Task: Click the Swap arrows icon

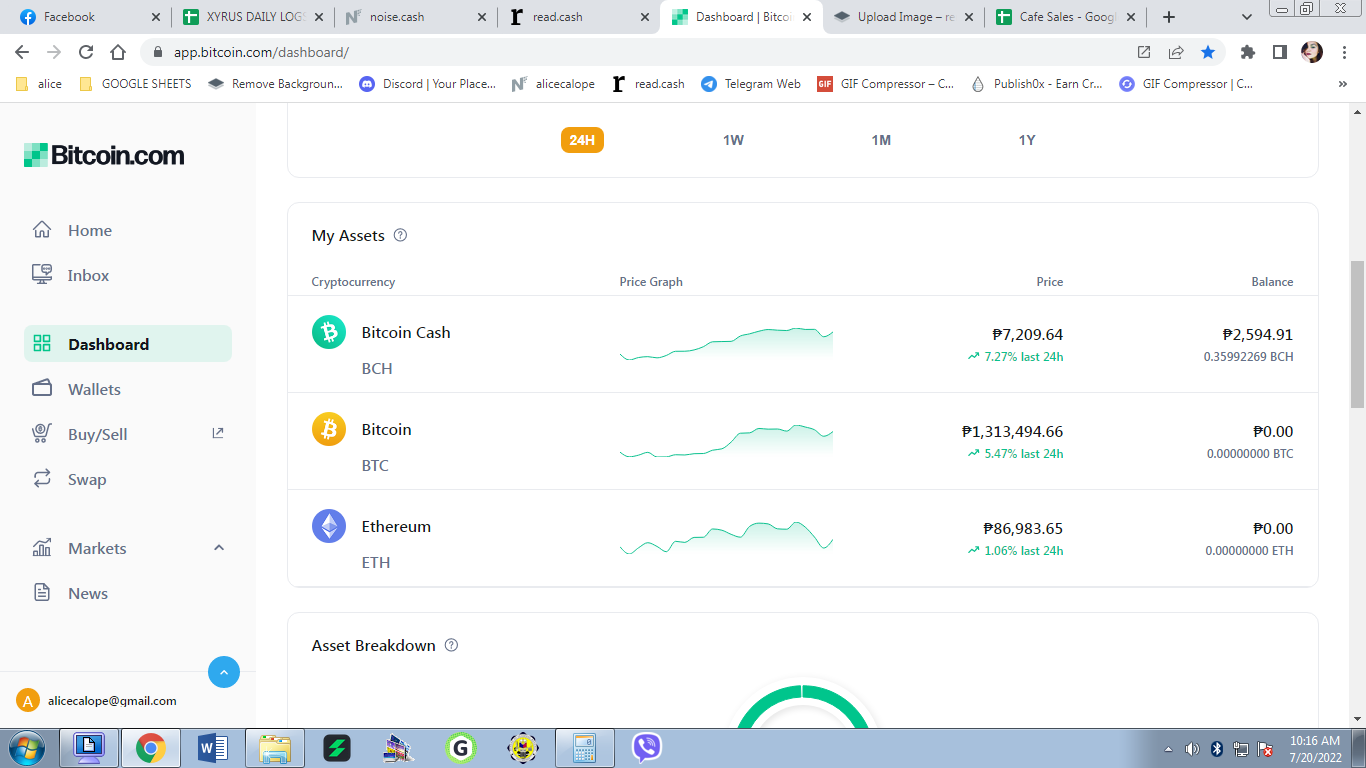Action: tap(42, 479)
